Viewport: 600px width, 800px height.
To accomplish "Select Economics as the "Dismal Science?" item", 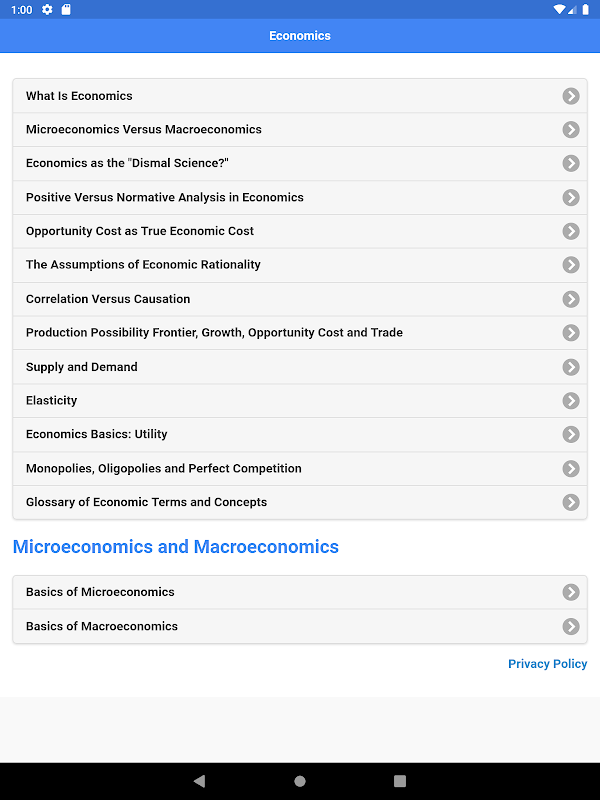I will (x=128, y=164).
